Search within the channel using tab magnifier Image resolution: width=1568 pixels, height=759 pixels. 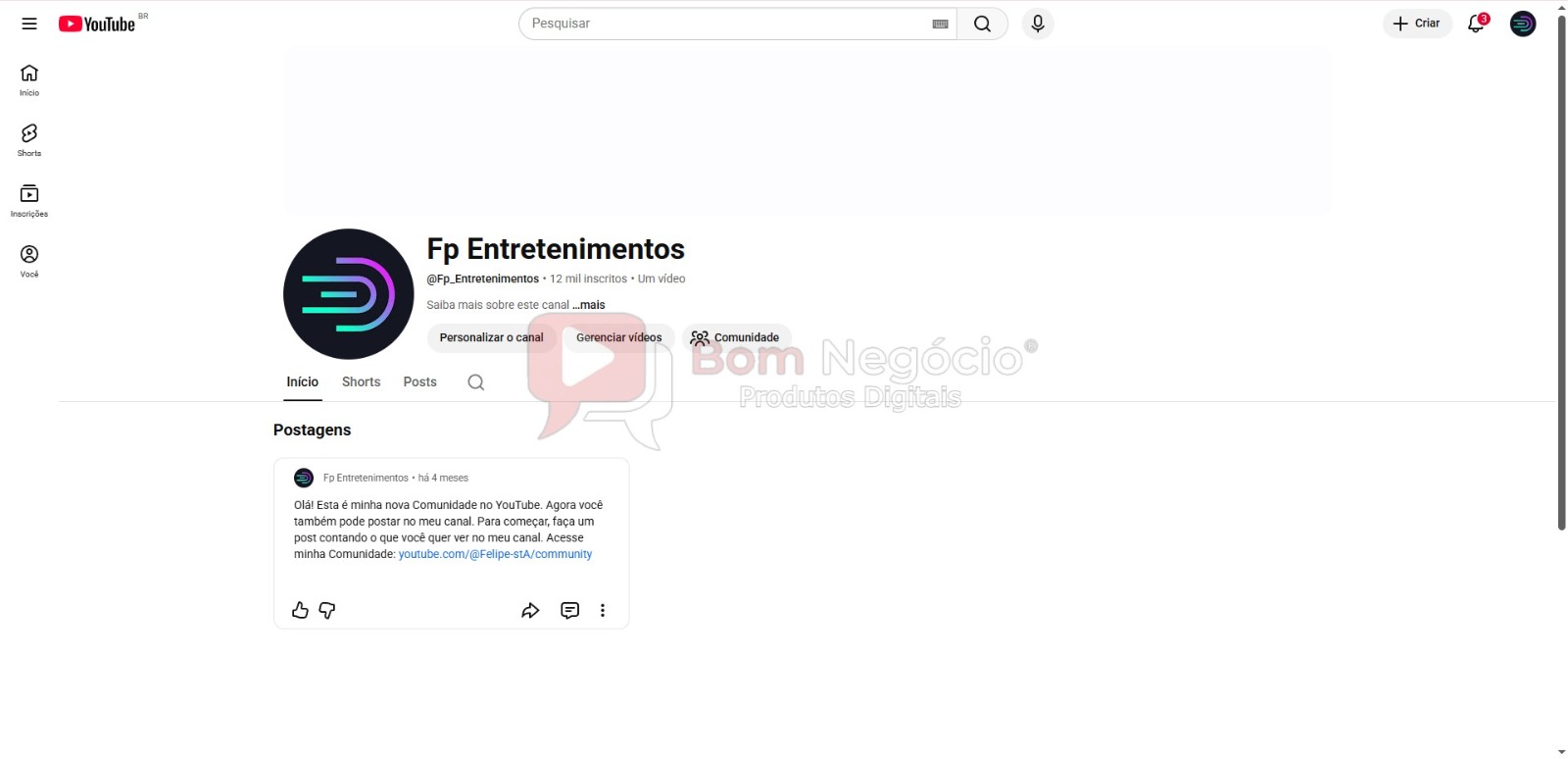point(476,382)
